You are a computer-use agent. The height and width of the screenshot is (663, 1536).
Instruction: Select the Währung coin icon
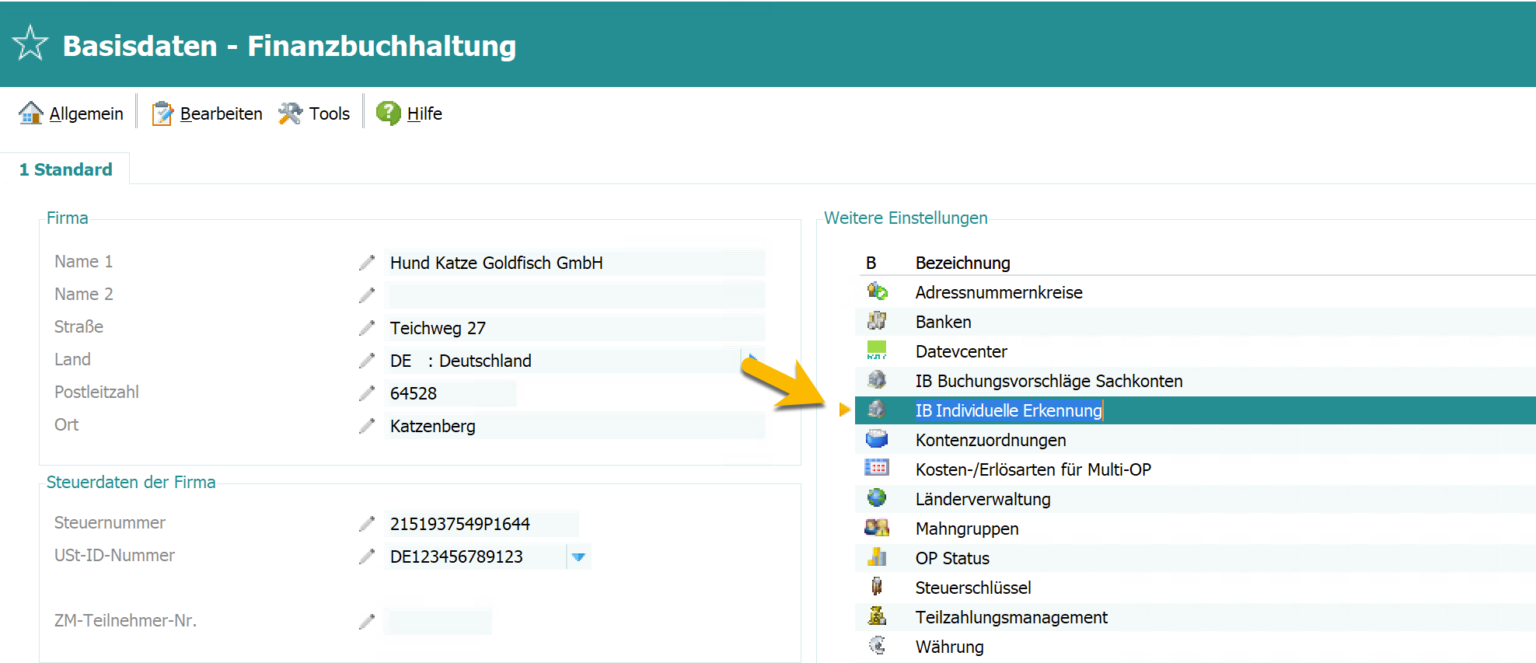pos(877,646)
